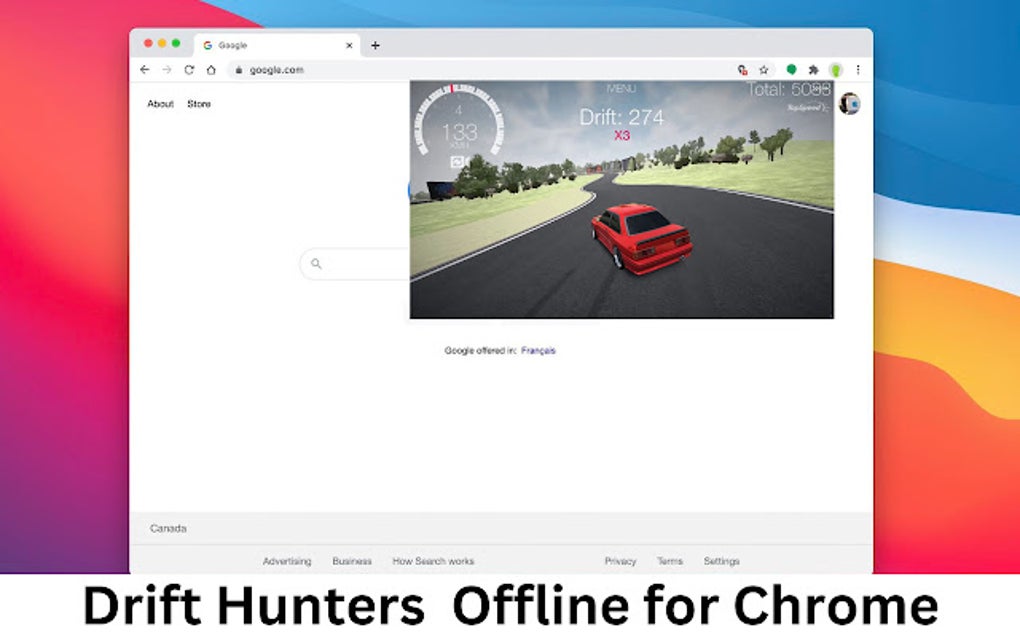Reload the current page

pyautogui.click(x=187, y=70)
